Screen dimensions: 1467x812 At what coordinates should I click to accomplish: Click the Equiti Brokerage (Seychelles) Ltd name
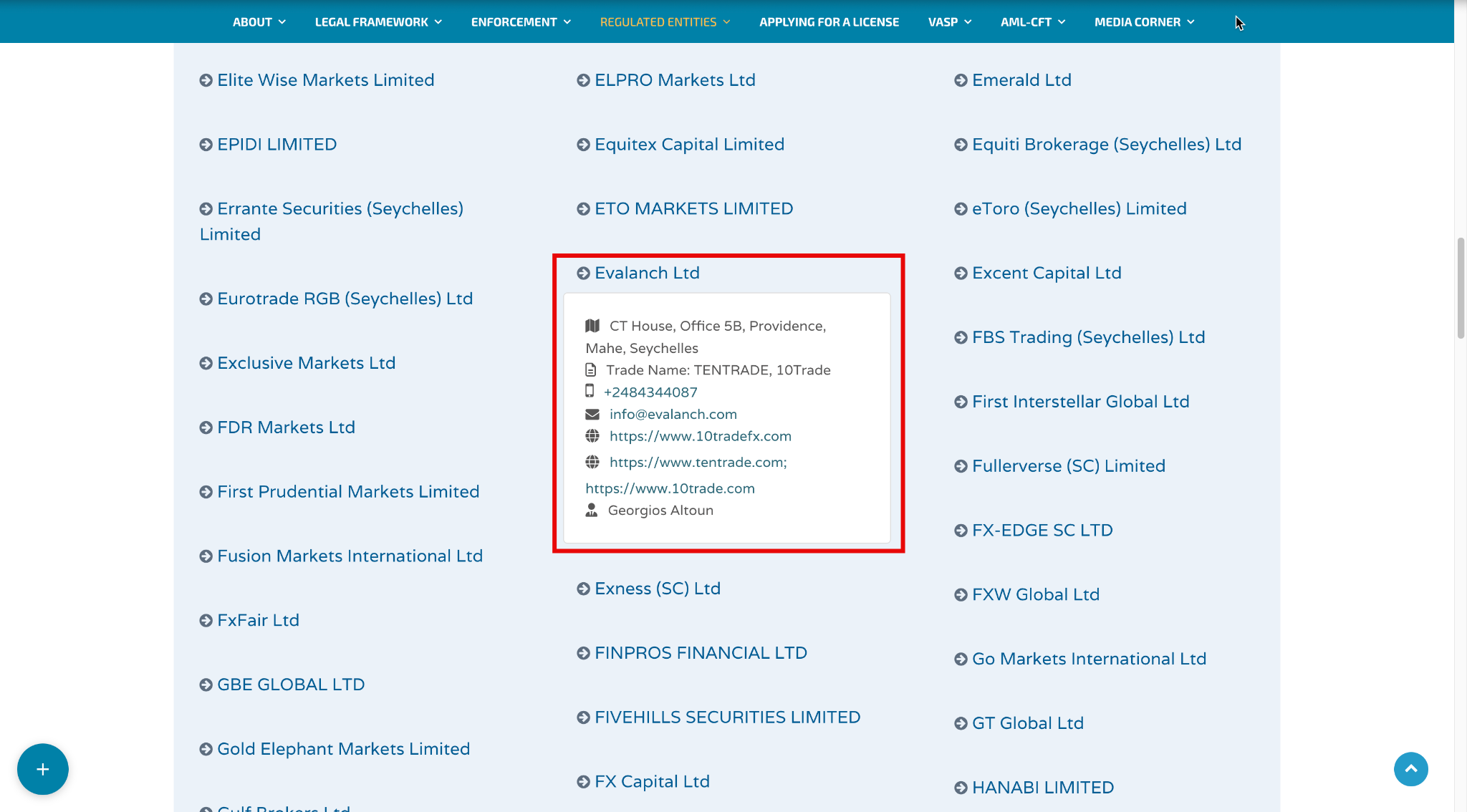pyautogui.click(x=1106, y=145)
